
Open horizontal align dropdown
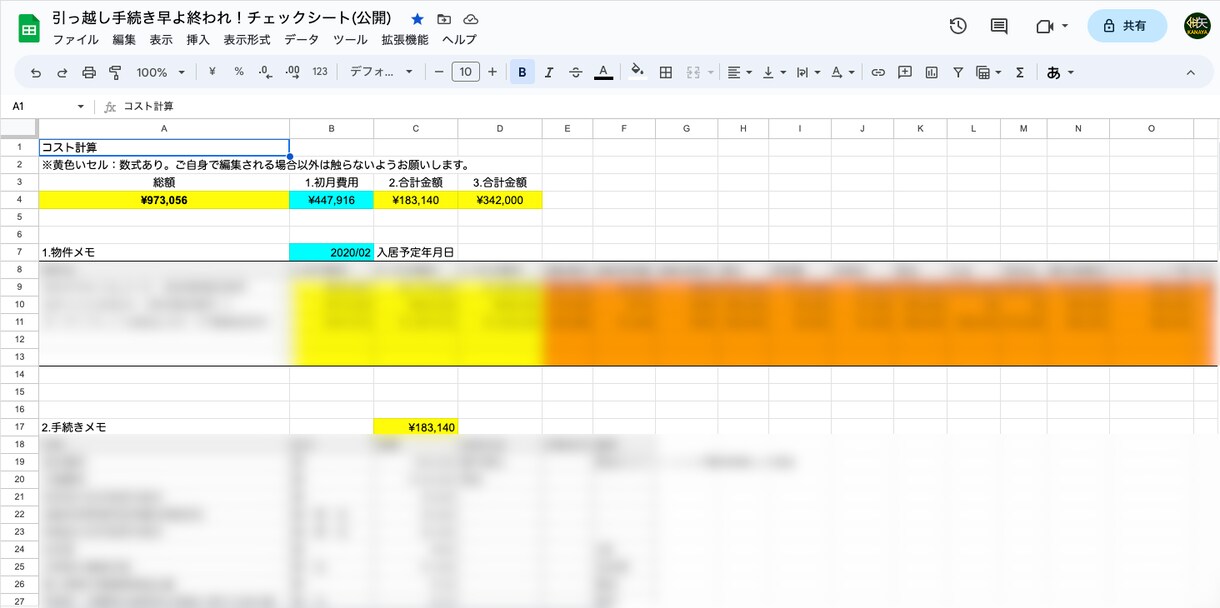point(739,72)
